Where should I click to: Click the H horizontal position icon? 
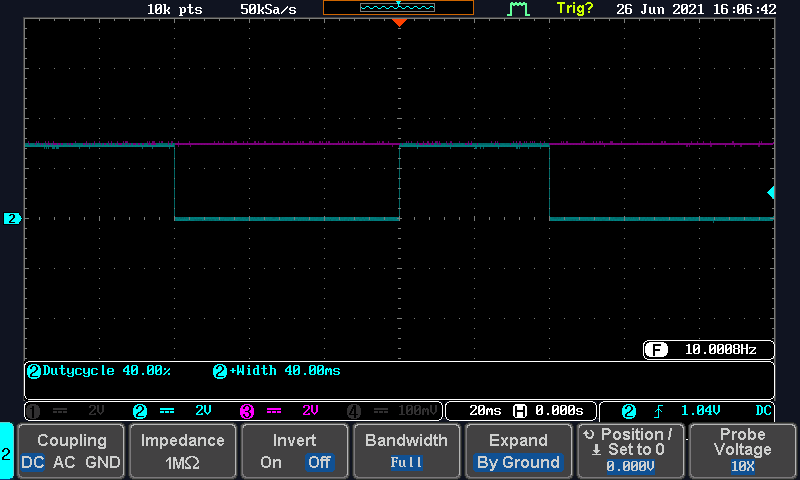[x=520, y=411]
